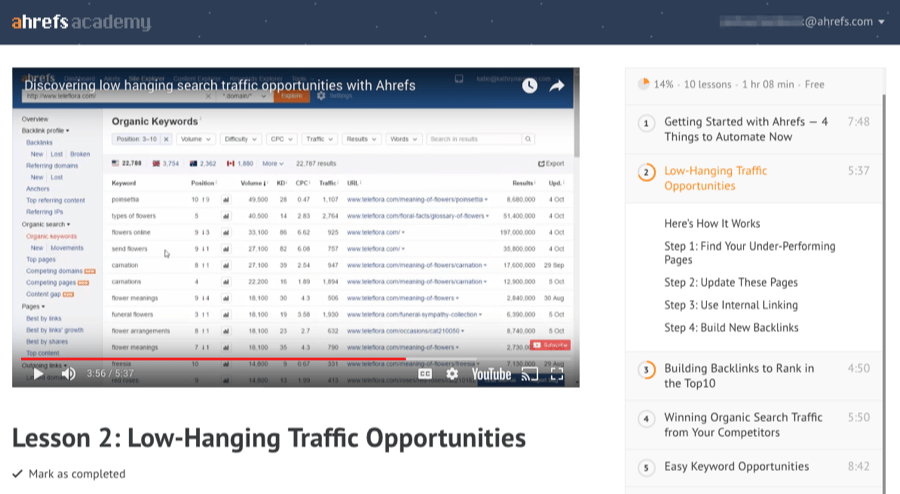Click the lesson heading text
The height and width of the screenshot is (494, 900).
tap(269, 438)
